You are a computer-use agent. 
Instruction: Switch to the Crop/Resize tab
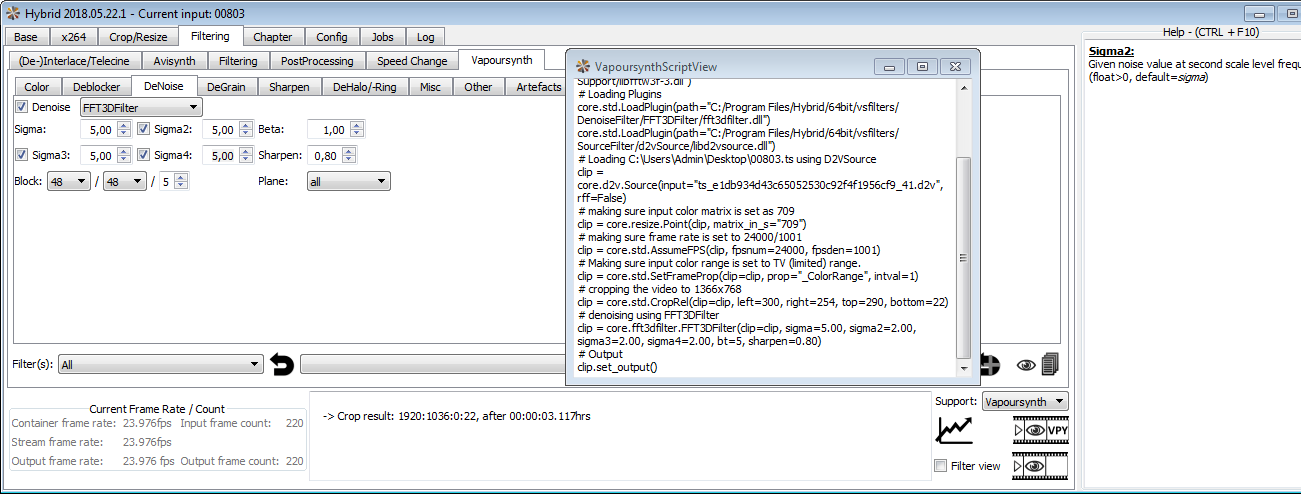pos(139,37)
